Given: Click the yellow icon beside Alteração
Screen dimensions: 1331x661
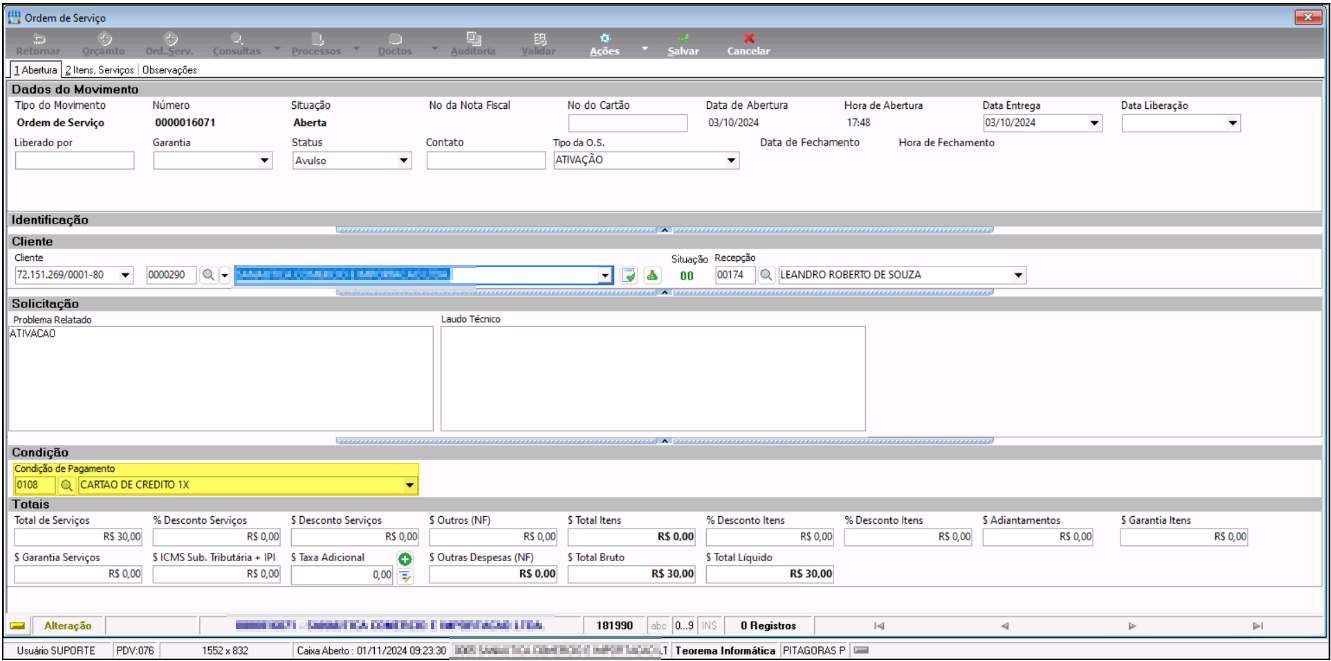Looking at the screenshot, I should coord(17,625).
